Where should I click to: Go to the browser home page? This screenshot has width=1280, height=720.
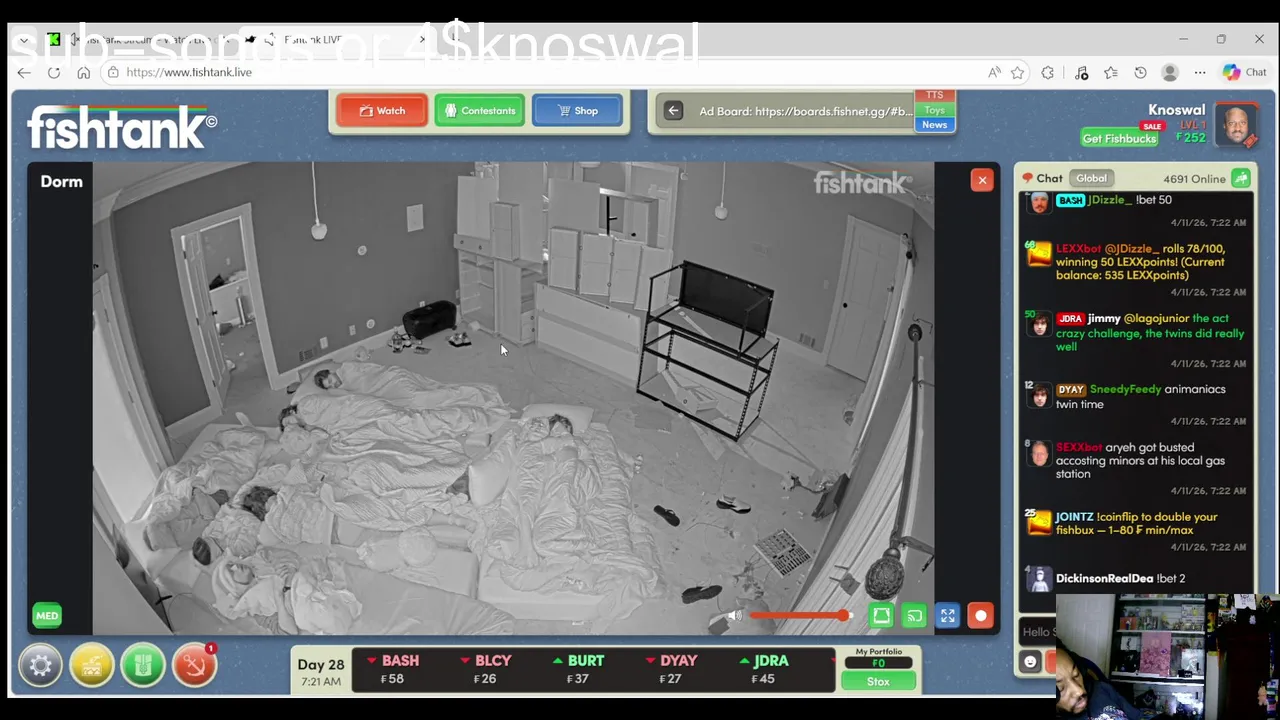(84, 73)
